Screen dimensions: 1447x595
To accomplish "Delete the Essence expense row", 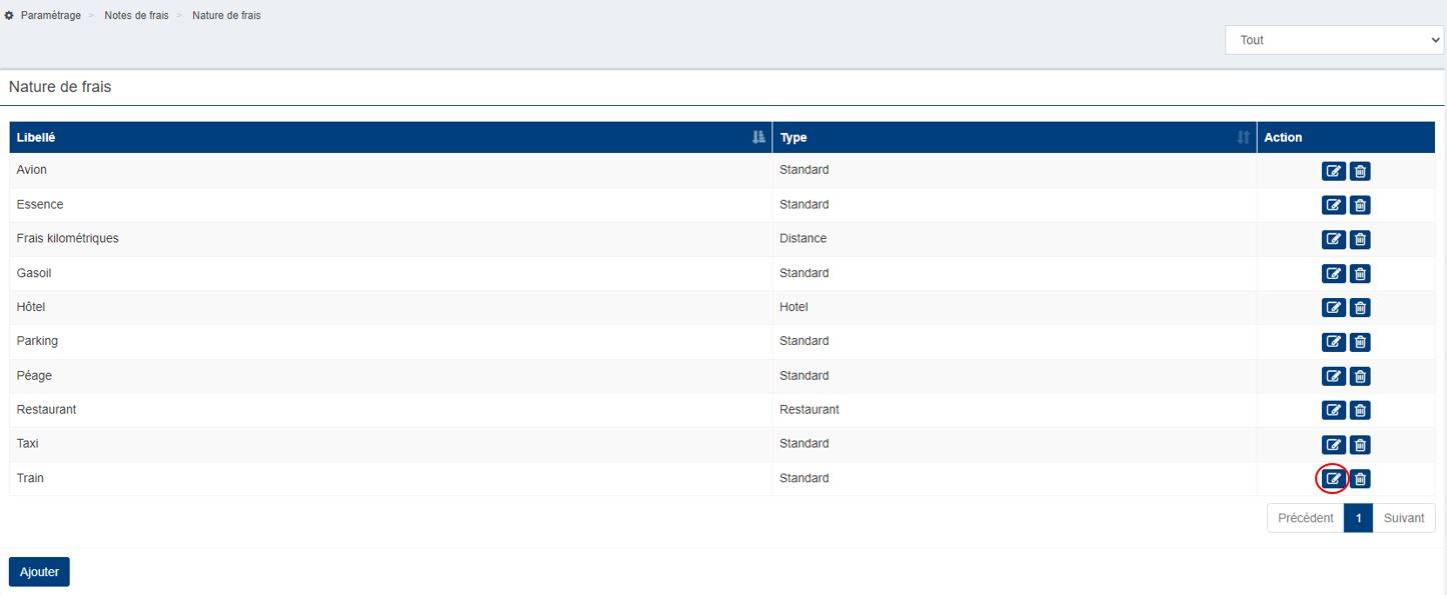I will pyautogui.click(x=1360, y=205).
